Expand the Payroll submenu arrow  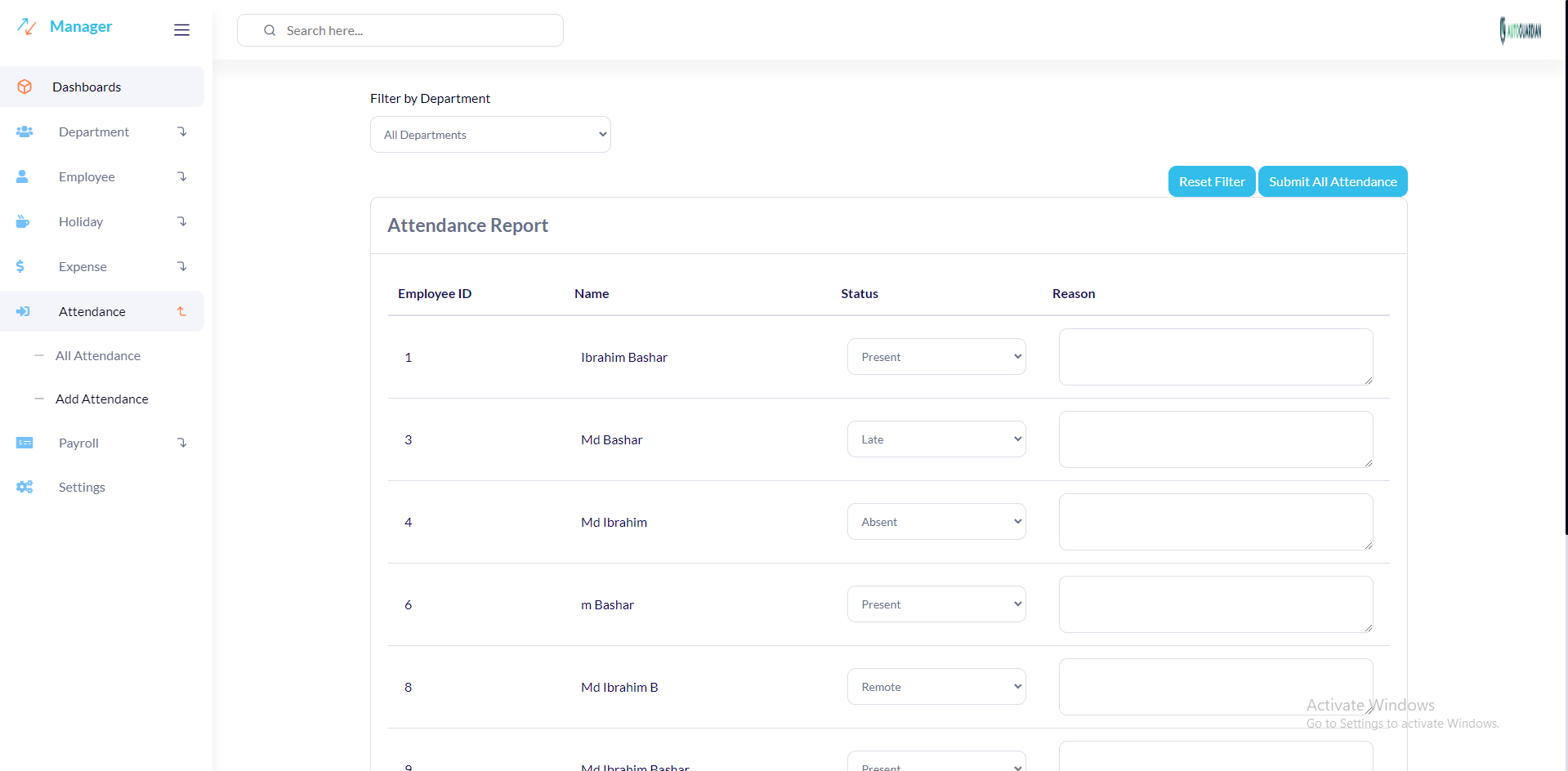181,443
